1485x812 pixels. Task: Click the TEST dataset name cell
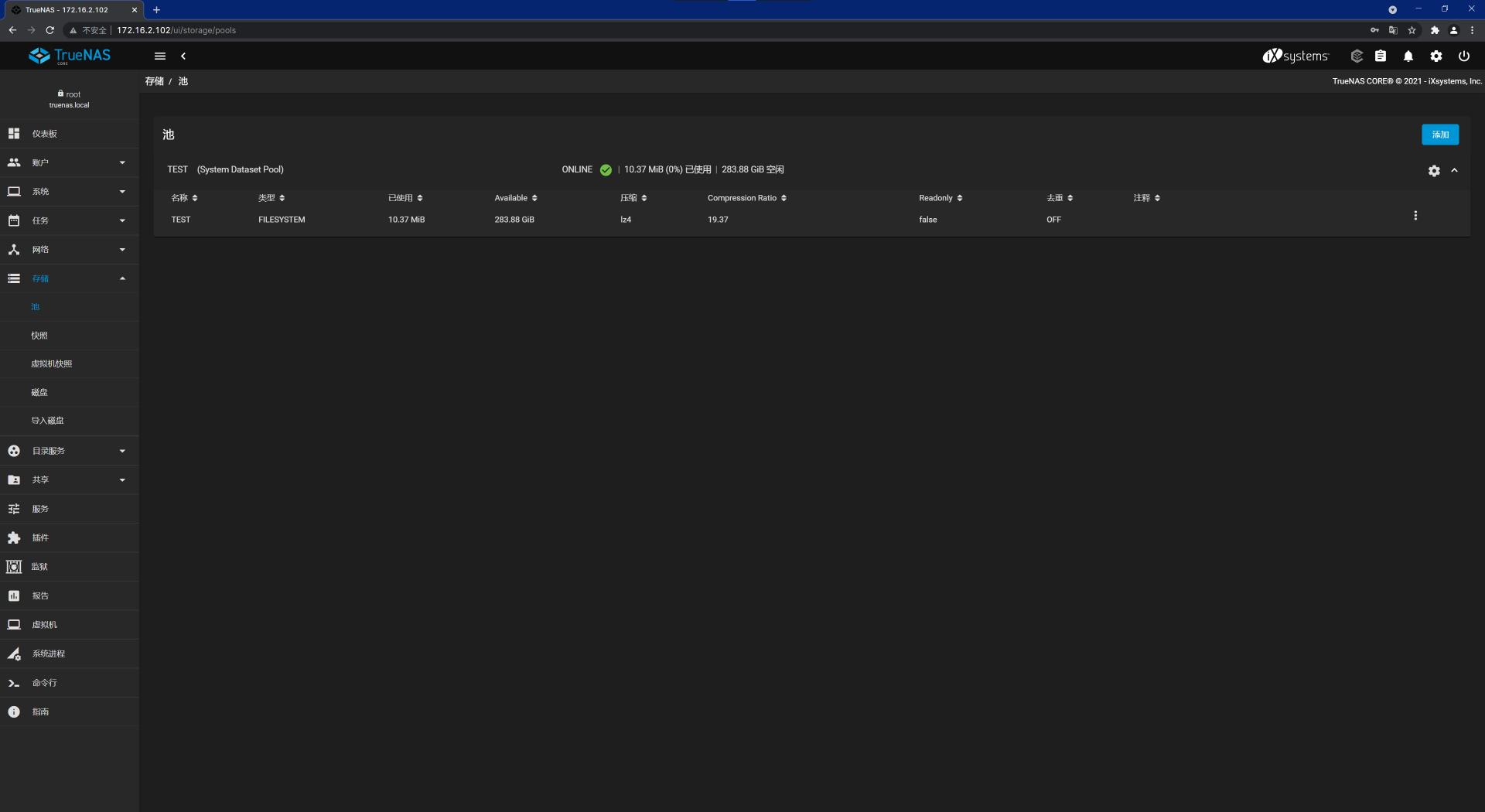pos(181,220)
